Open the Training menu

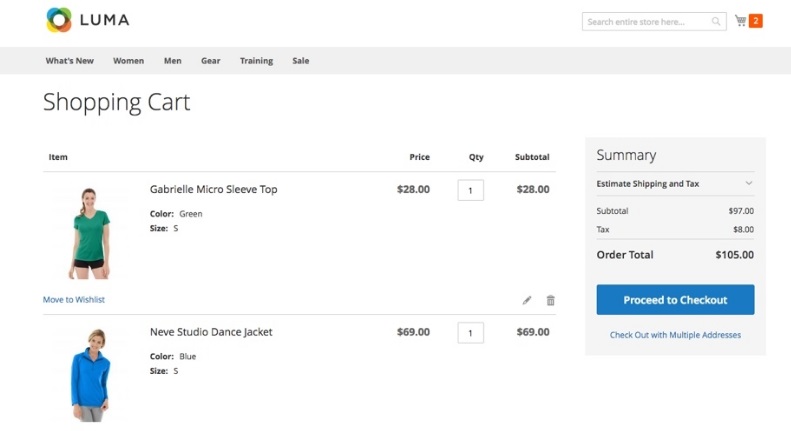[x=256, y=61]
